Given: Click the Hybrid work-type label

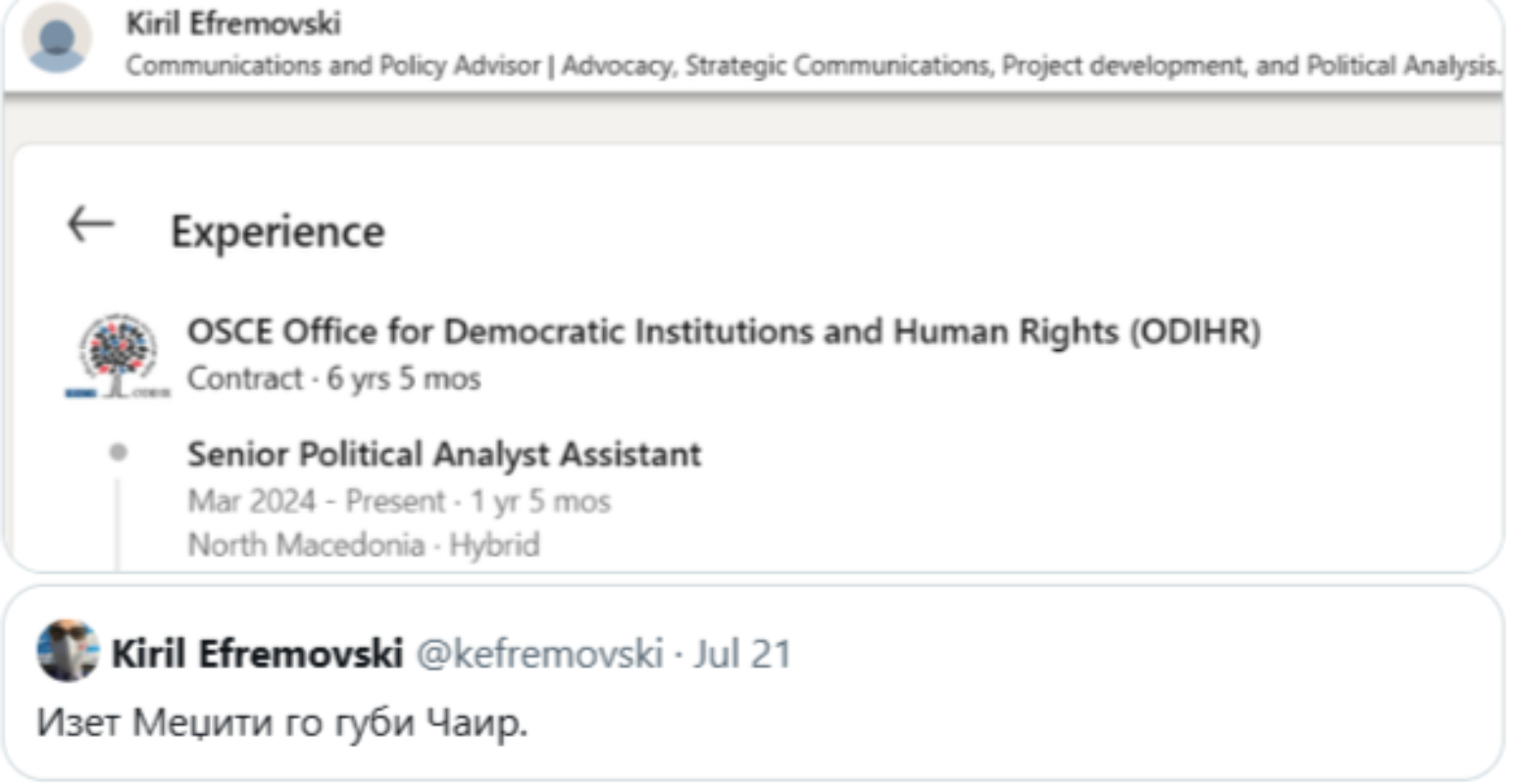Looking at the screenshot, I should click(x=494, y=545).
